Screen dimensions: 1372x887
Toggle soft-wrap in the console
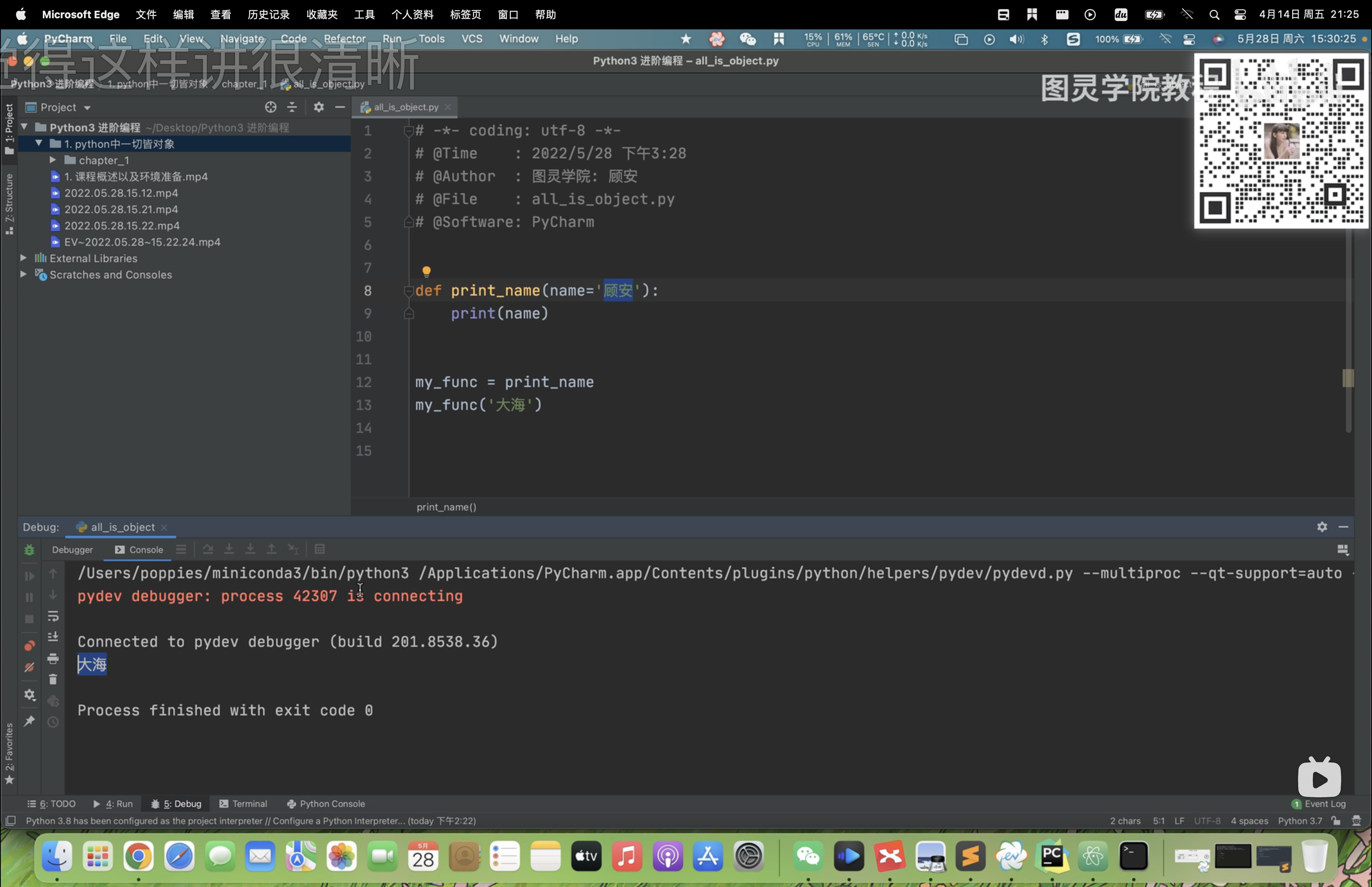pyautogui.click(x=53, y=616)
